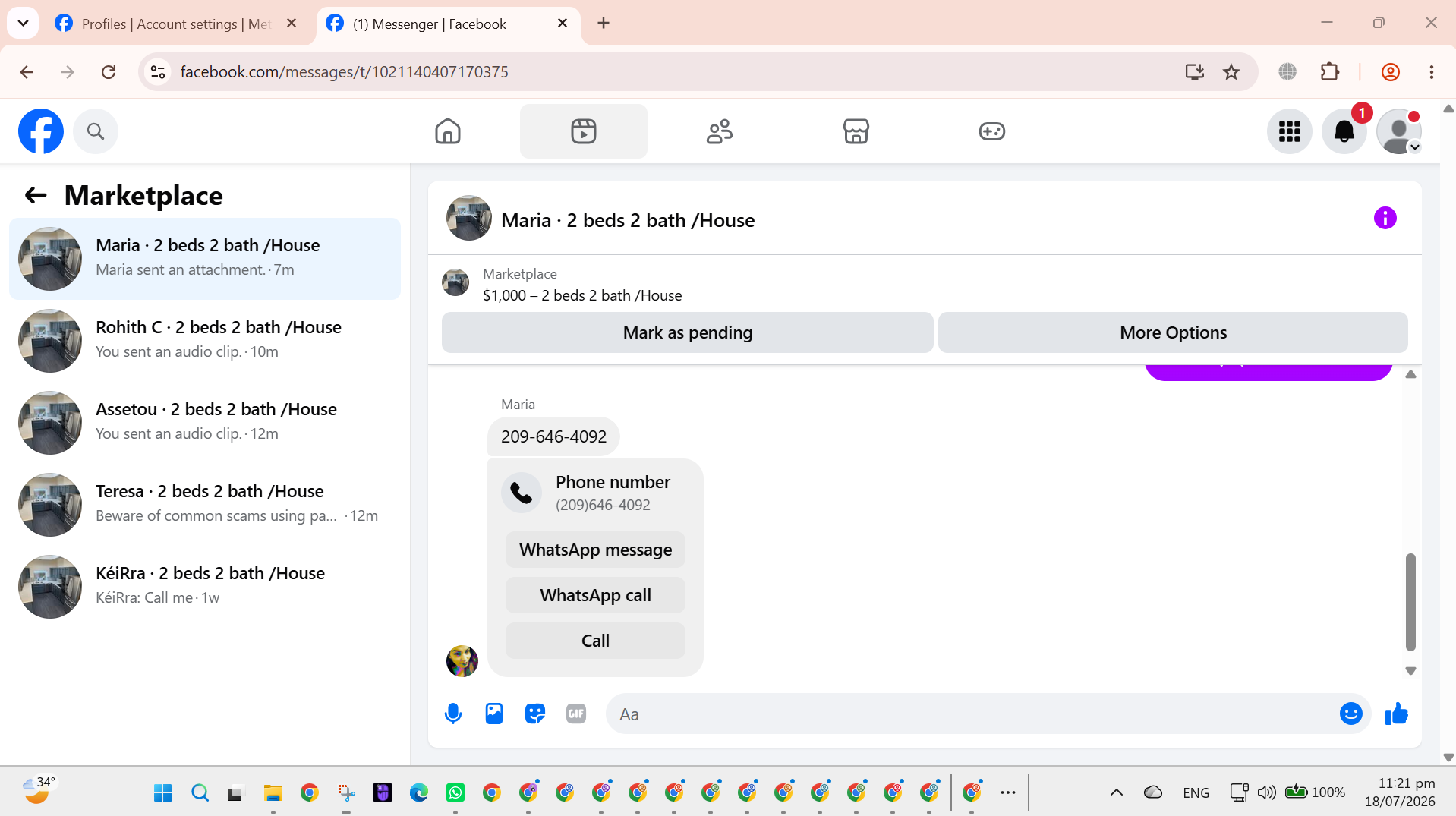This screenshot has width=1456, height=816.
Task: Open the volume control in system tray
Action: point(1266,793)
